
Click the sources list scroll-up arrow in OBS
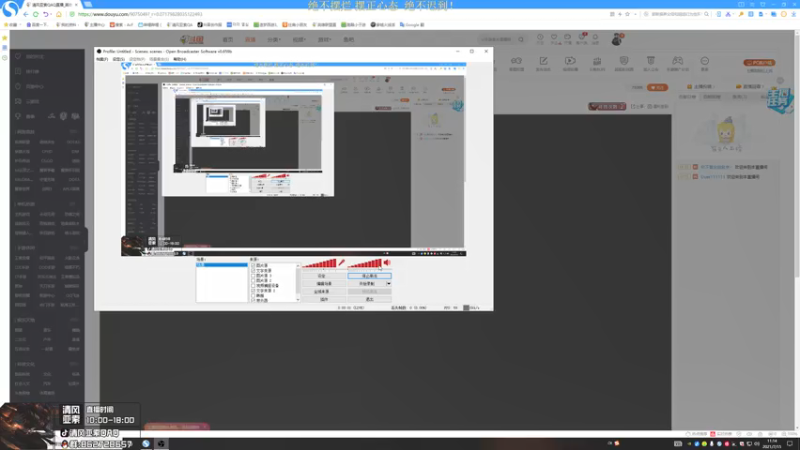tap(298, 265)
